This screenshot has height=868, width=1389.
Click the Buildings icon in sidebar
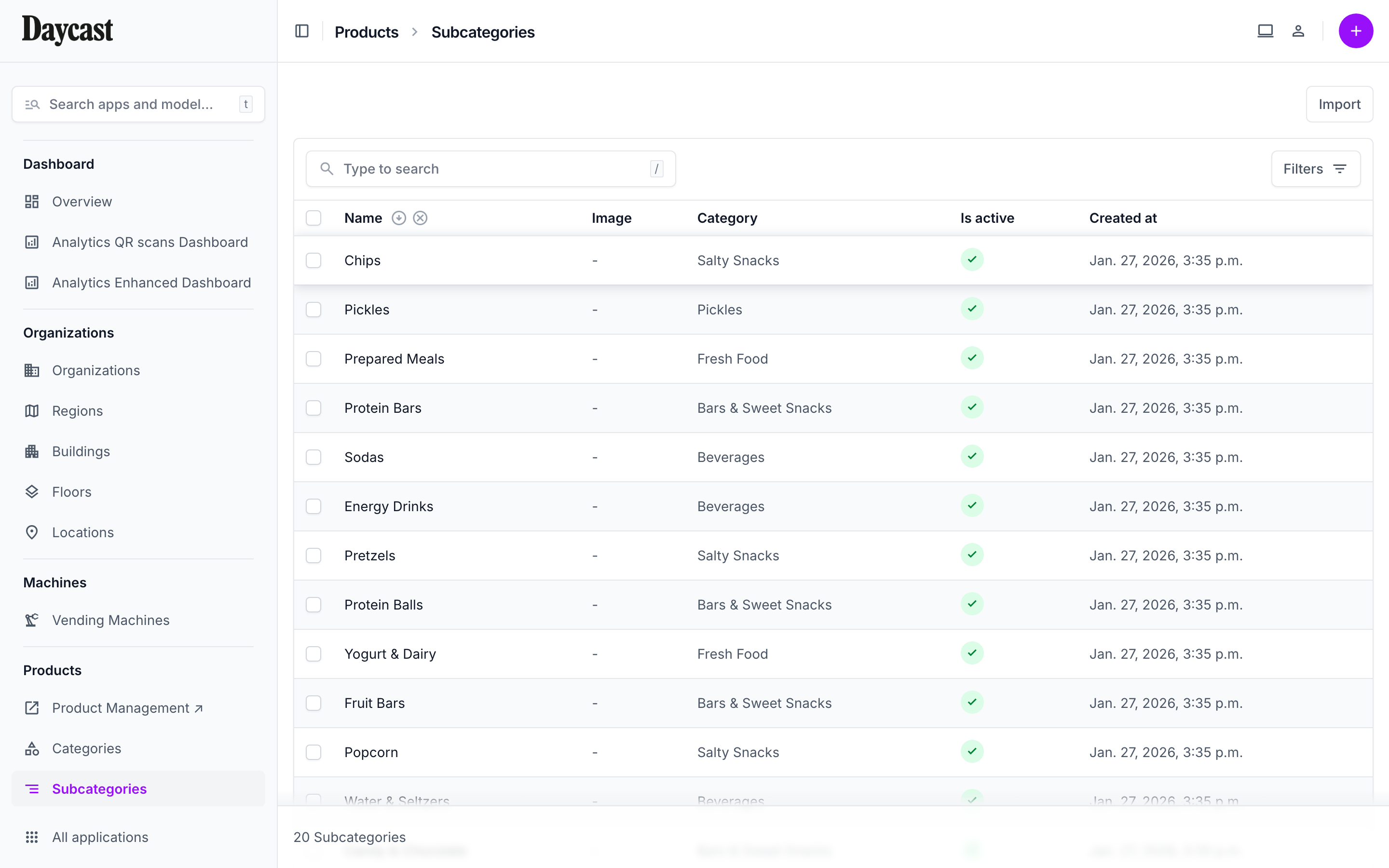31,451
